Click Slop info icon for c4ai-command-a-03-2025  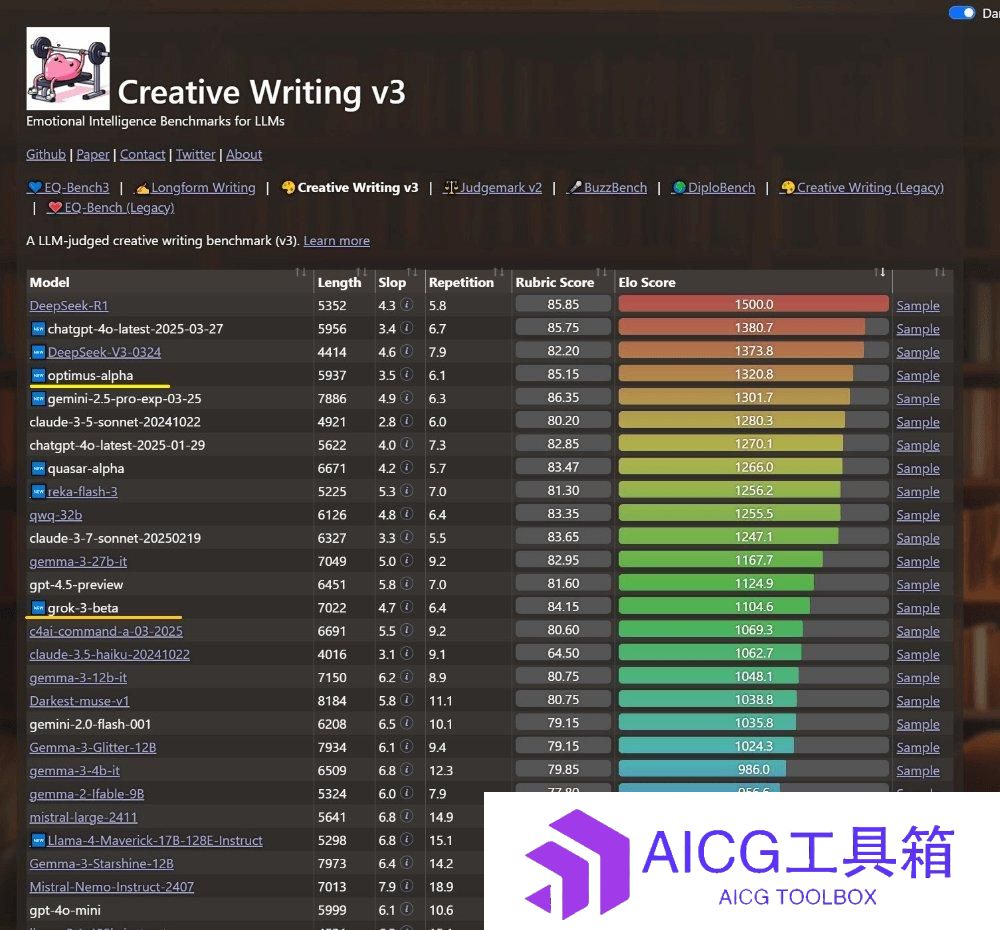pyautogui.click(x=407, y=630)
